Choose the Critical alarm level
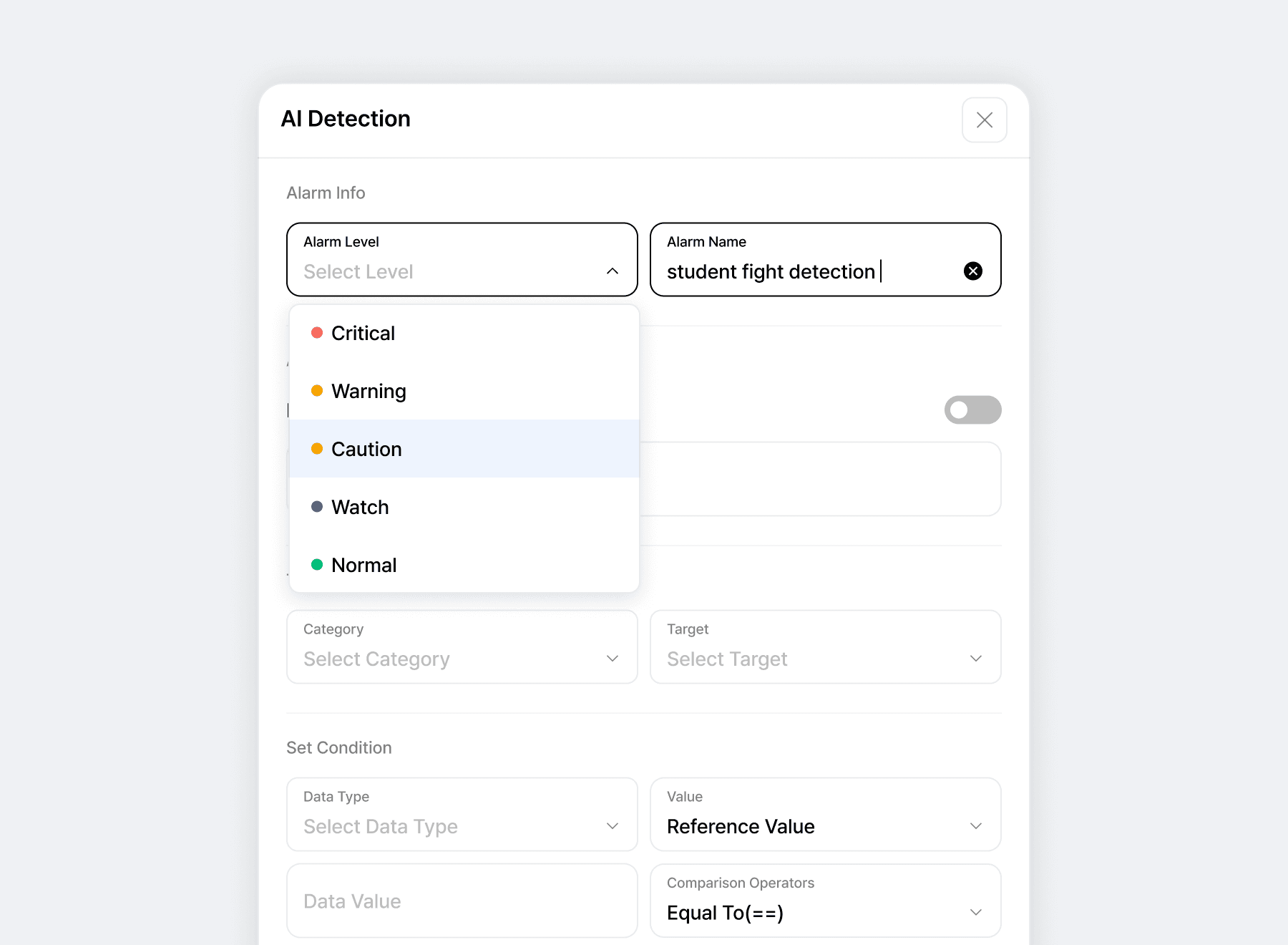 [363, 334]
